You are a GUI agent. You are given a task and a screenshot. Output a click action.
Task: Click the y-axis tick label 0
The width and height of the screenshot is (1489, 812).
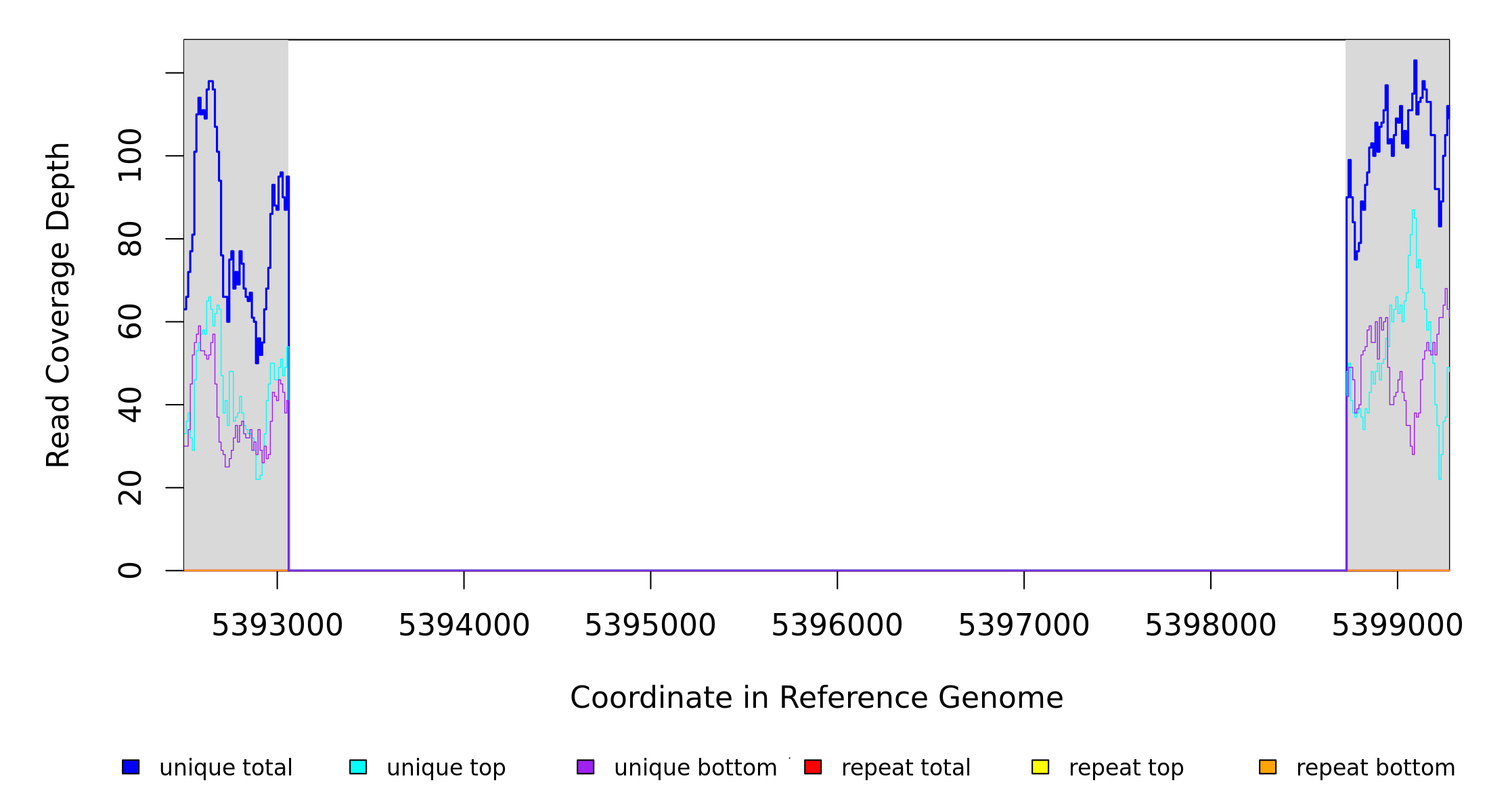click(130, 570)
